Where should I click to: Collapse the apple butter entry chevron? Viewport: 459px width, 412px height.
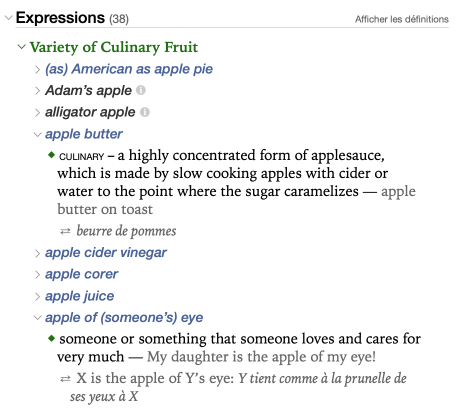37,135
